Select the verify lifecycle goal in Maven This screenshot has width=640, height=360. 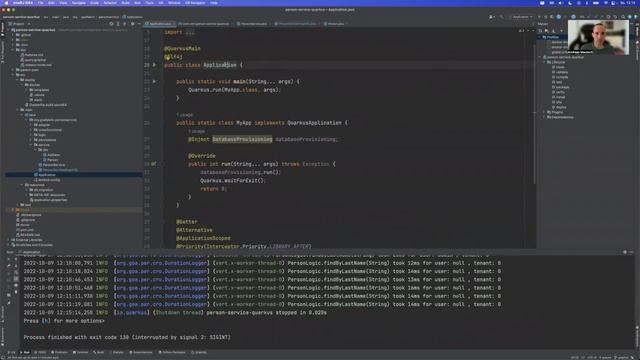click(x=561, y=92)
